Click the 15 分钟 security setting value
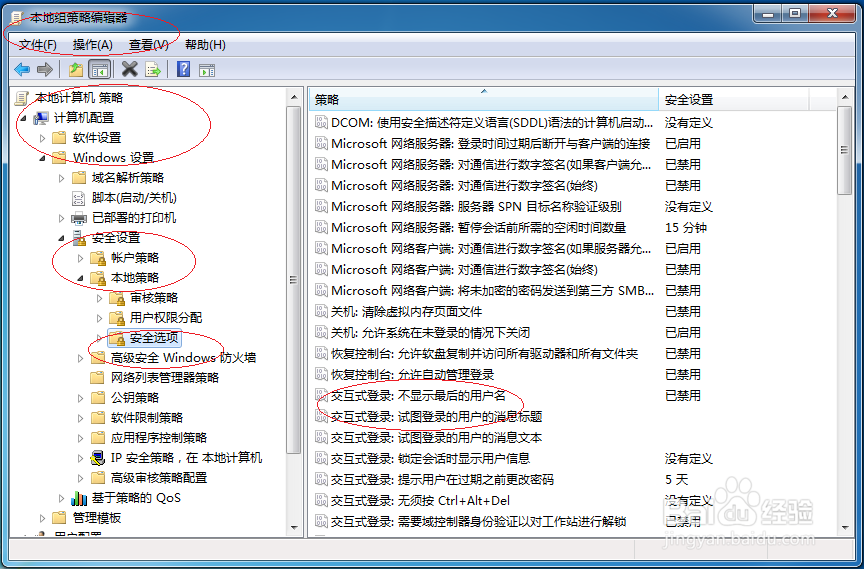Viewport: 864px width, 569px height. click(686, 227)
